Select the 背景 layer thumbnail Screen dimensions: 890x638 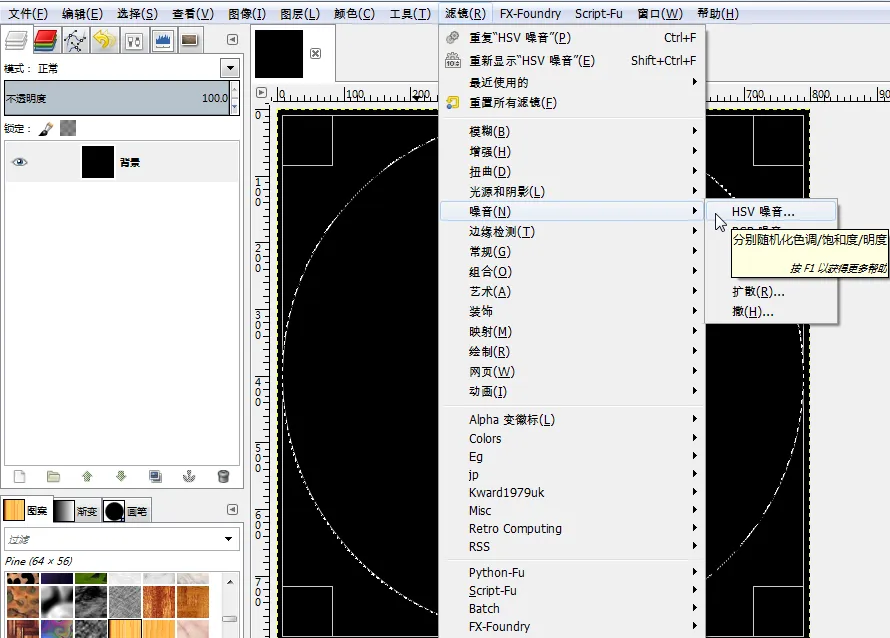click(98, 162)
